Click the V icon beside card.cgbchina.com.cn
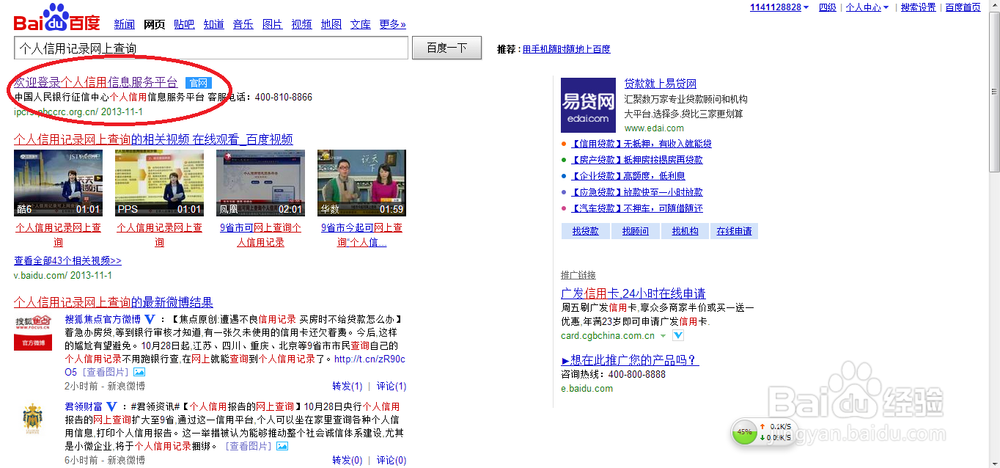Screen dimensions: 1000x468 click(x=678, y=335)
